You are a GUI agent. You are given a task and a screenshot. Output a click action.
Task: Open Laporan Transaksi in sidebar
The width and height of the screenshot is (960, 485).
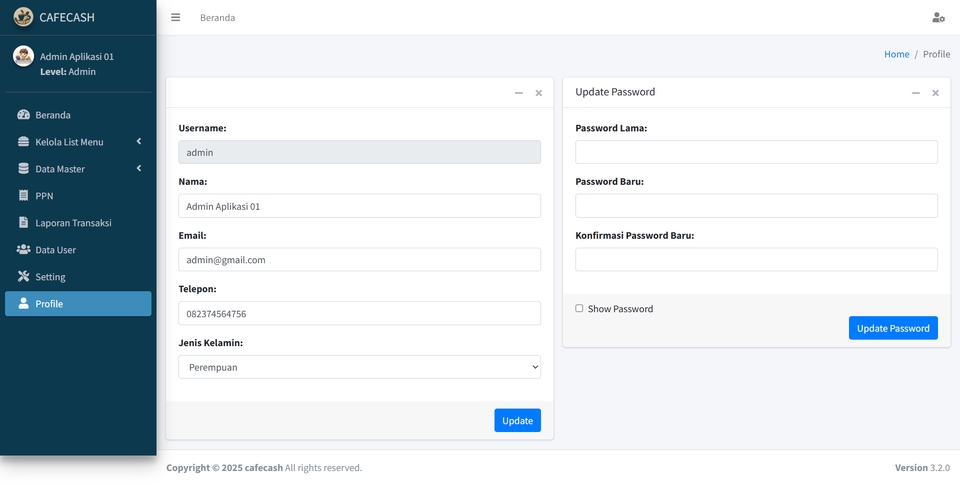point(78,222)
